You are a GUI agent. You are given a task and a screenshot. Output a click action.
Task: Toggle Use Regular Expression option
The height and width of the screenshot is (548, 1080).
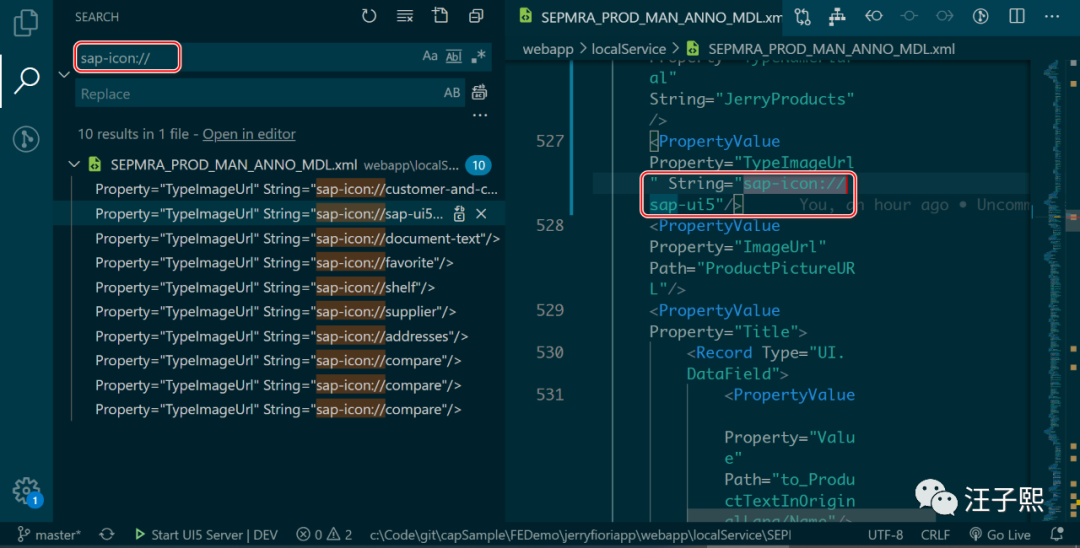pyautogui.click(x=478, y=56)
